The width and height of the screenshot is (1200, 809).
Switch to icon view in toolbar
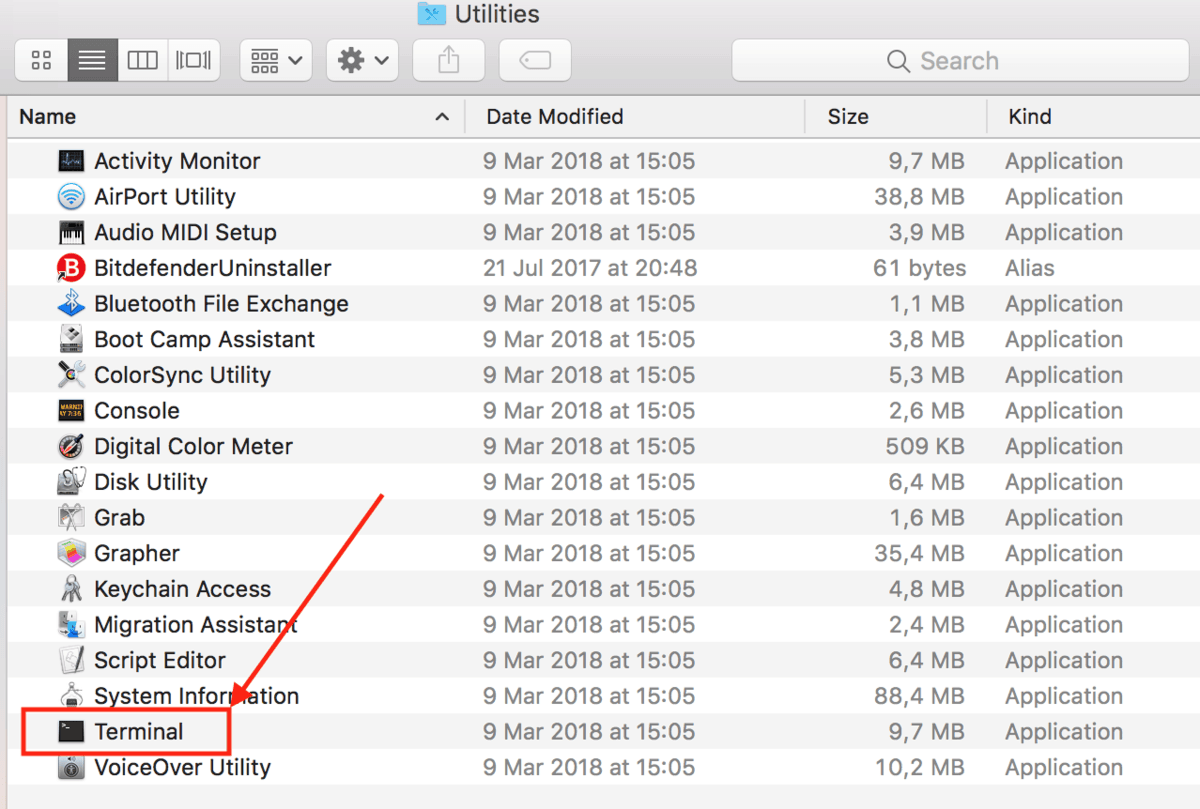pyautogui.click(x=42, y=61)
